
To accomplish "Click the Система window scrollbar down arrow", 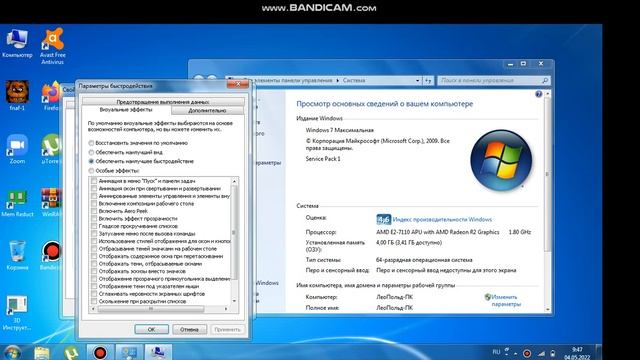I will pyautogui.click(x=547, y=309).
